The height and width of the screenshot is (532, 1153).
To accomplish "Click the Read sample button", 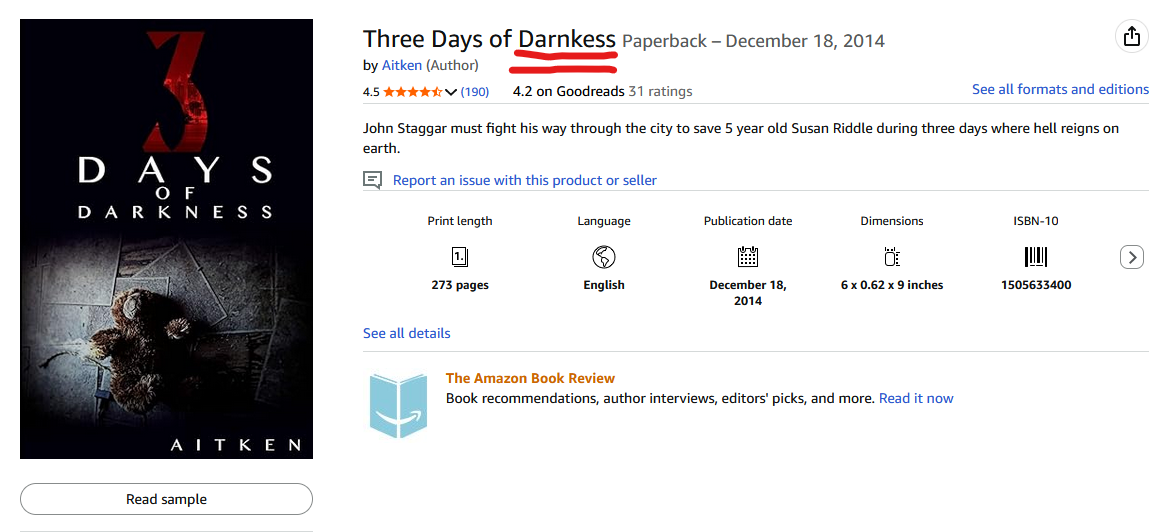I will point(166,499).
